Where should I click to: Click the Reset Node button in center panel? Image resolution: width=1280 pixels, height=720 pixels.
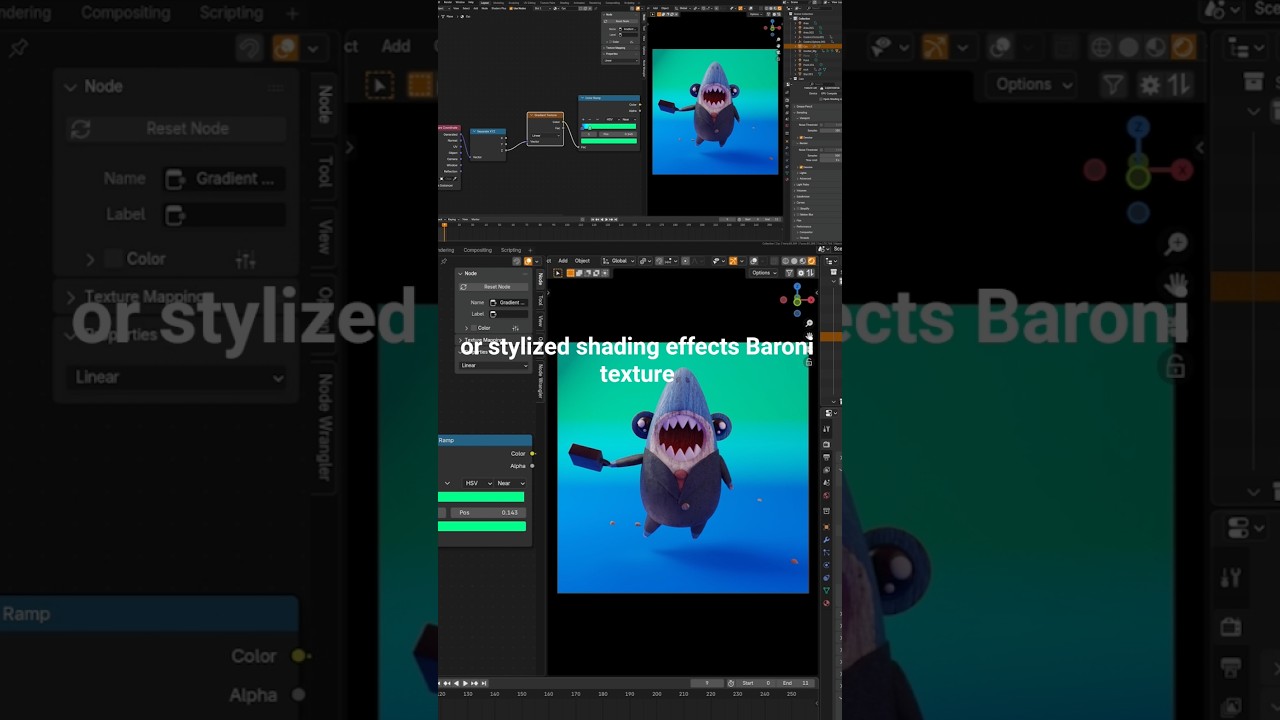[494, 287]
